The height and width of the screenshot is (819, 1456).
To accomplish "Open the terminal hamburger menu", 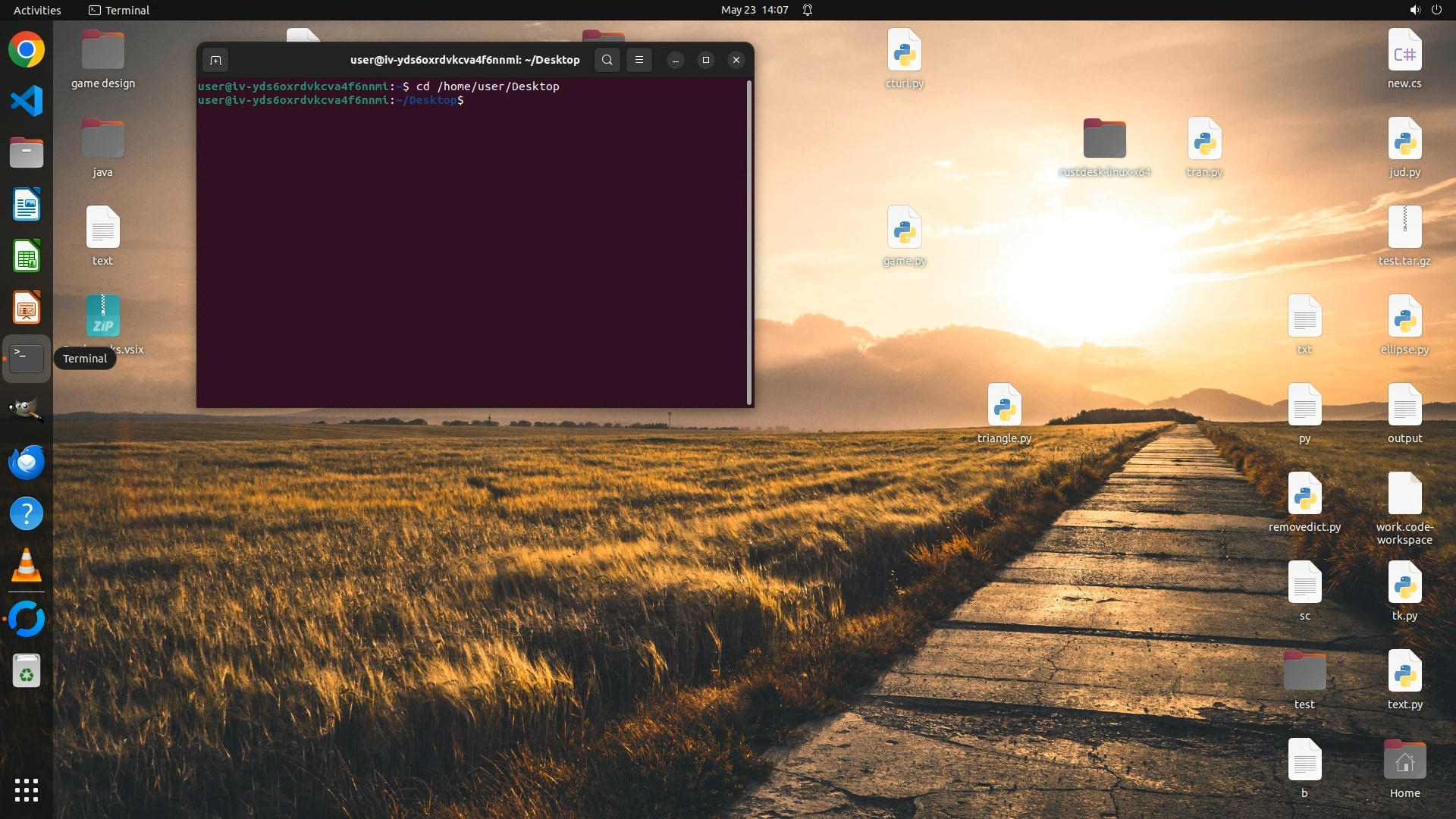I will click(639, 60).
